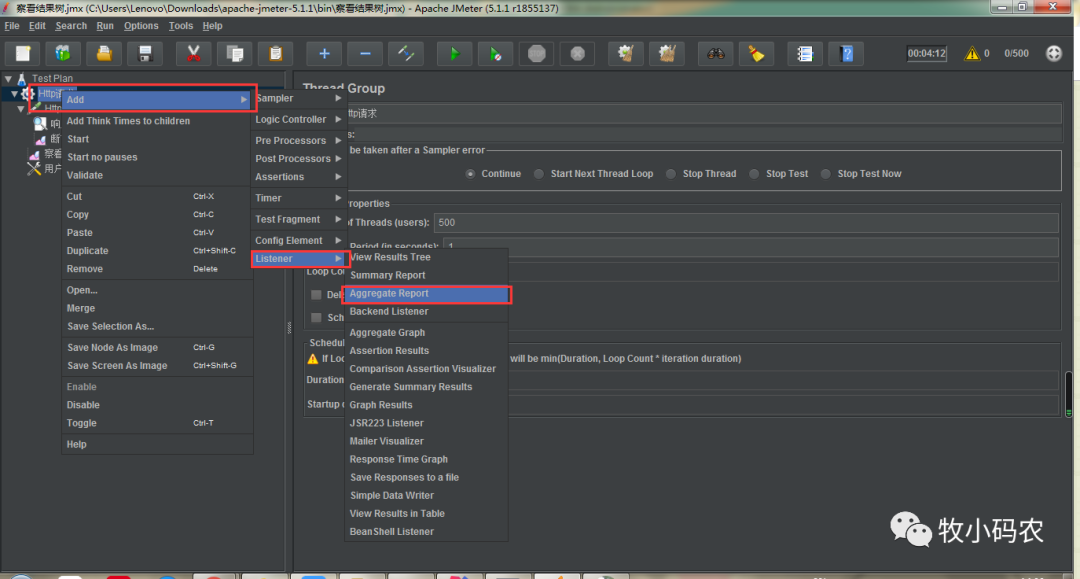
Task: Open the Function Helper dialog icon
Action: tap(805, 54)
